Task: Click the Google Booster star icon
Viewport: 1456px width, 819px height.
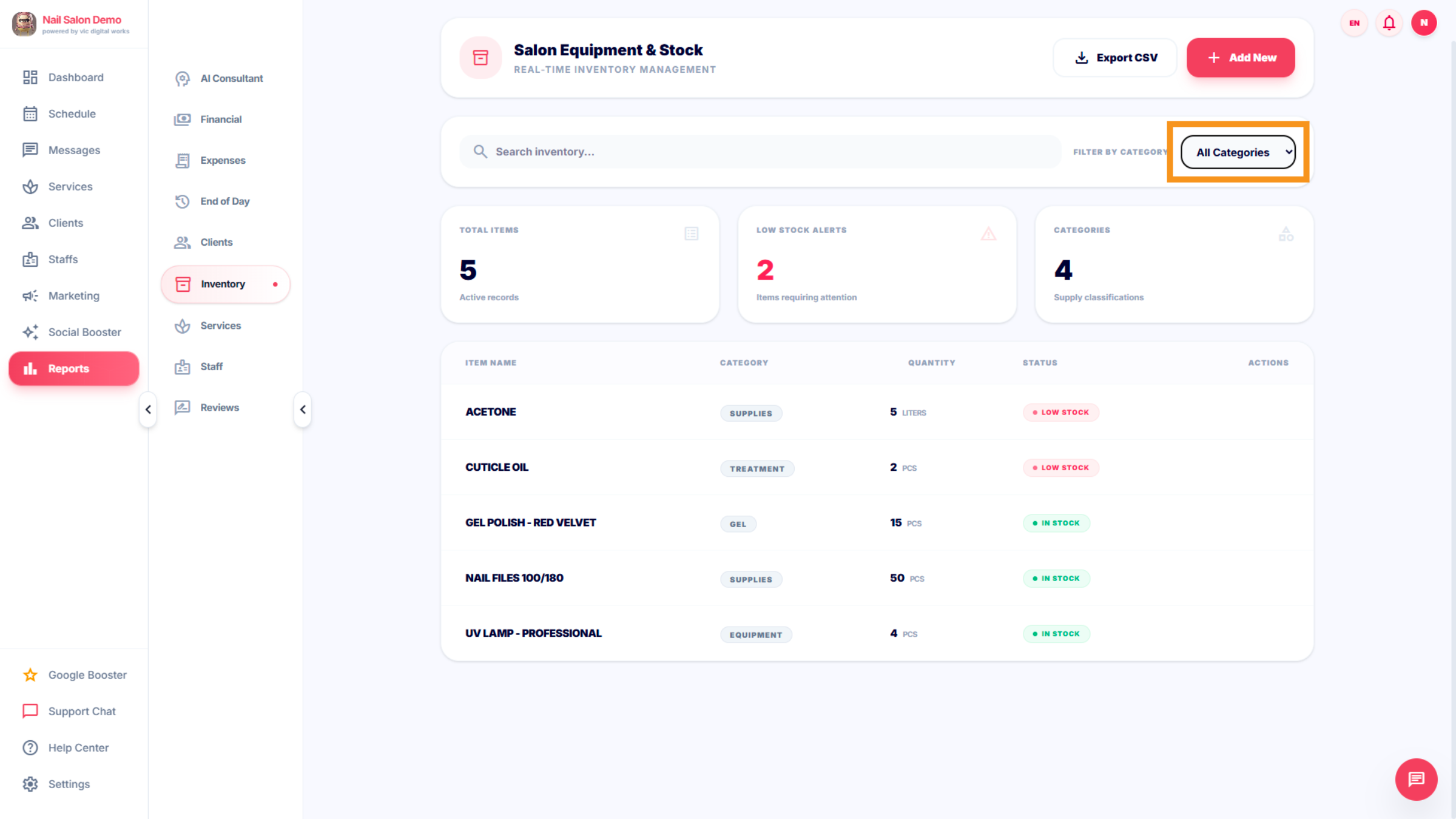Action: [x=30, y=675]
